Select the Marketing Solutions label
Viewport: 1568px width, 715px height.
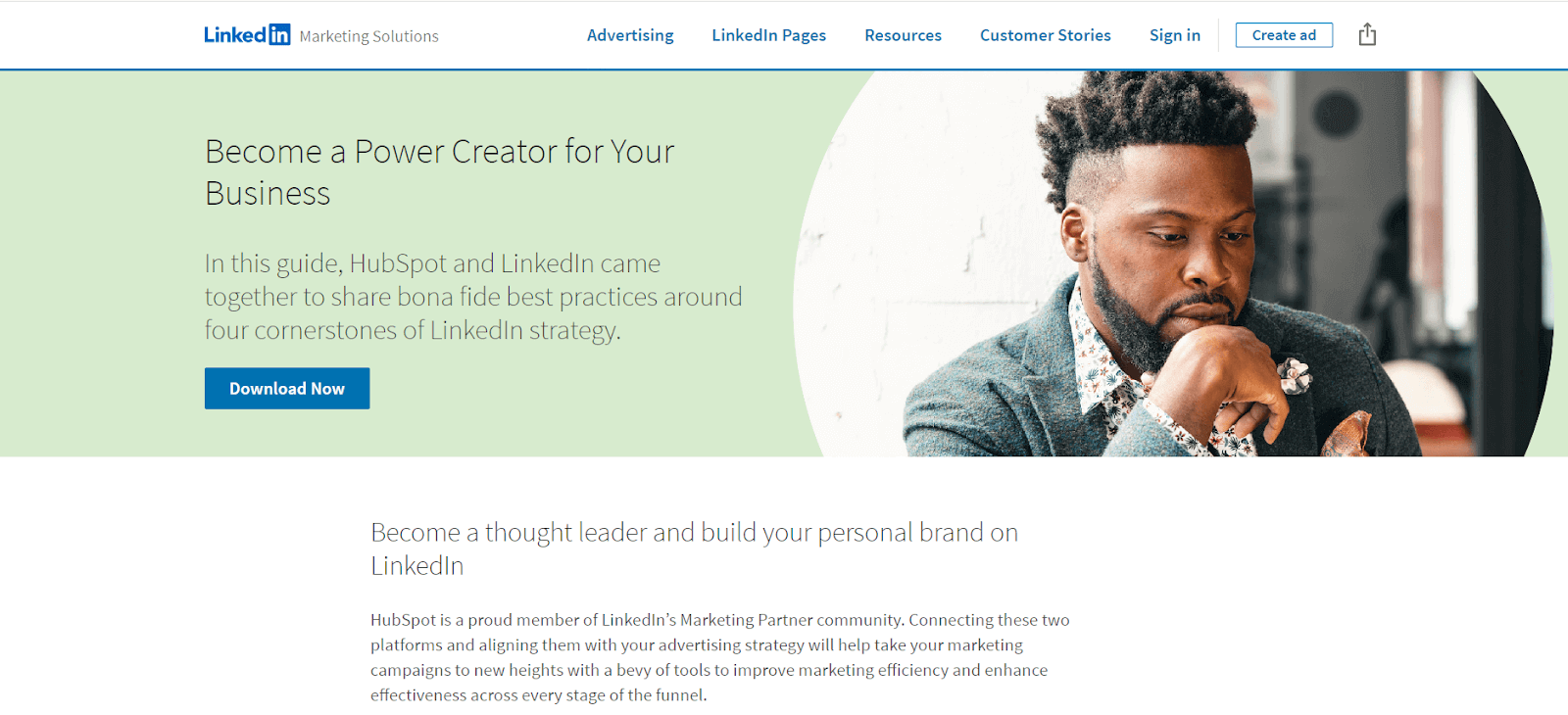pos(369,36)
